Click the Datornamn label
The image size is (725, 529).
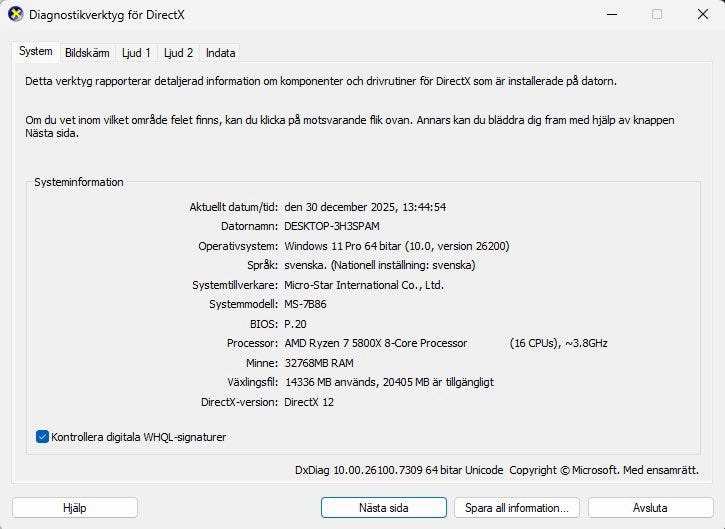[249, 226]
